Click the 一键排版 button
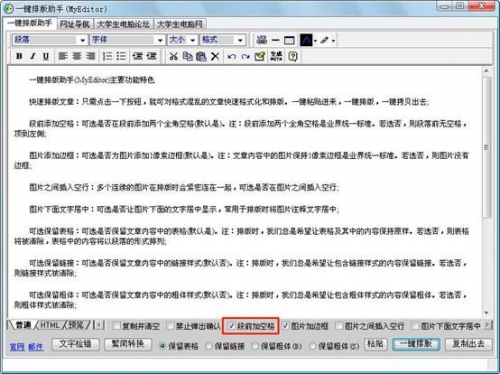This screenshot has height=374, width=500. [416, 344]
